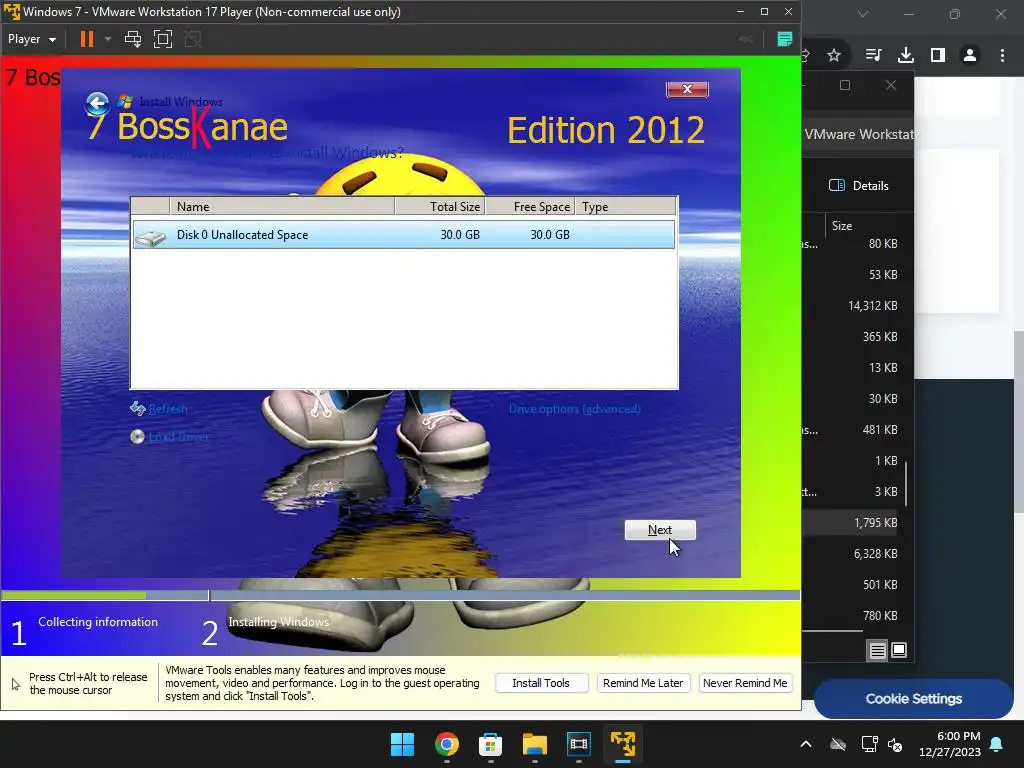This screenshot has width=1024, height=768.
Task: Click the Refresh link
Action: [x=167, y=409]
